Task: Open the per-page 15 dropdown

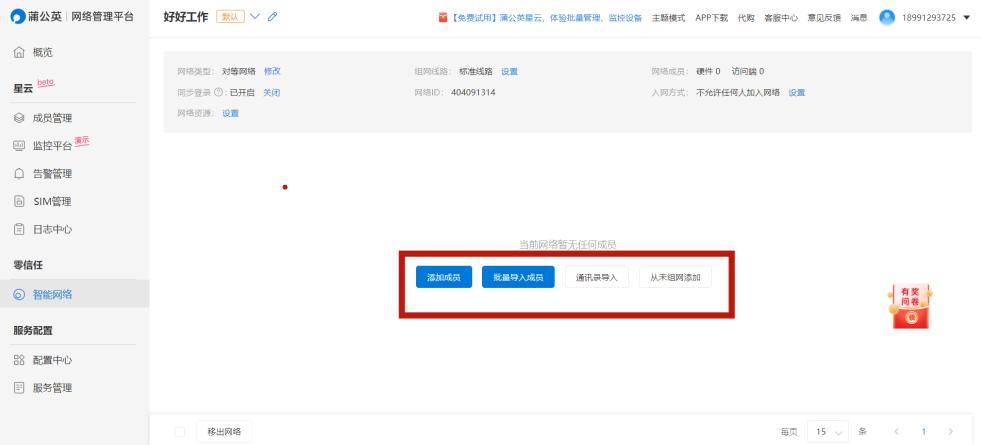Action: pyautogui.click(x=828, y=432)
